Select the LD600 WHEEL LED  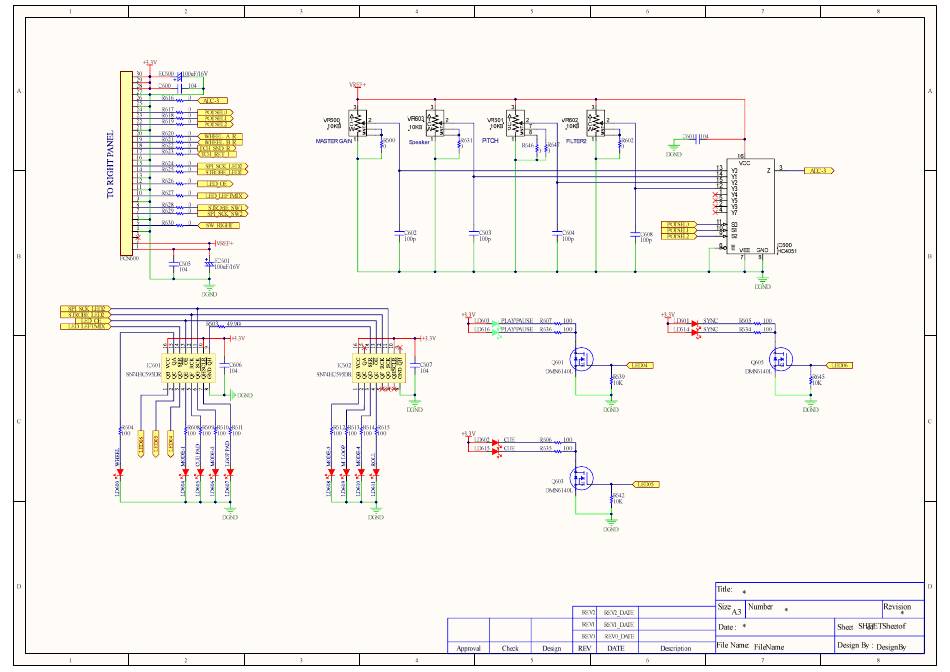click(121, 472)
